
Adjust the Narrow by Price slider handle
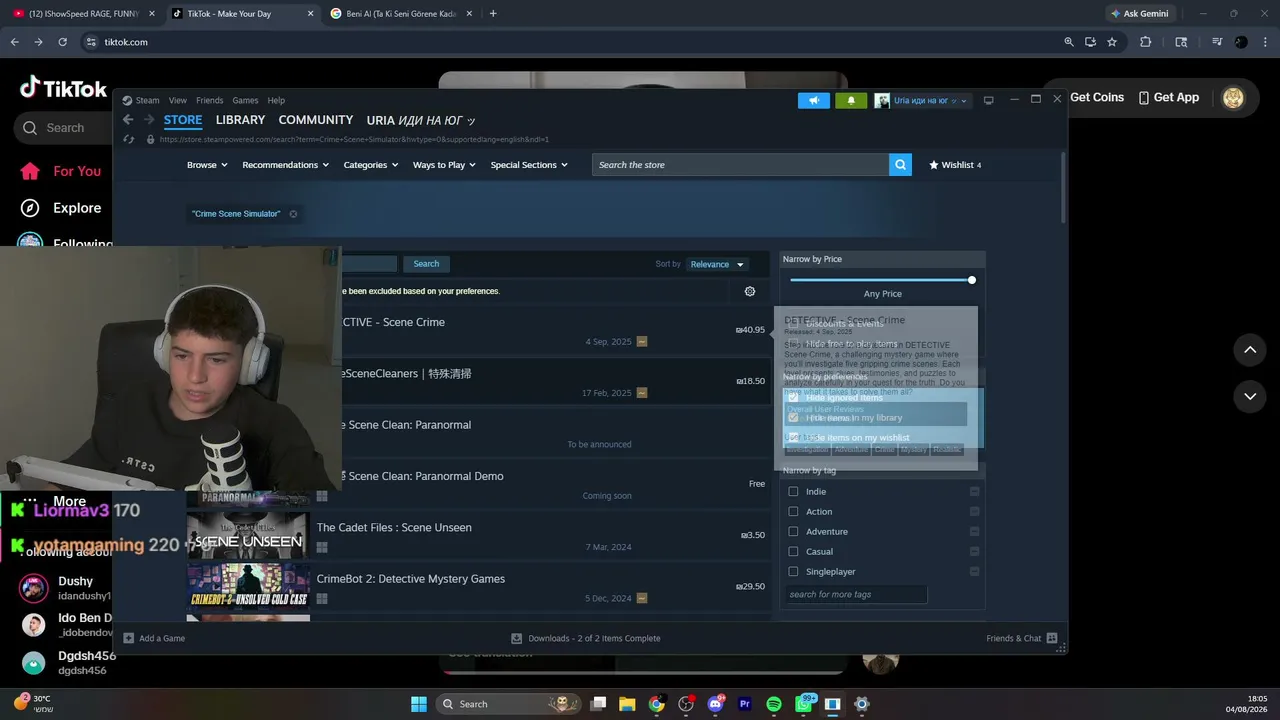[x=972, y=280]
